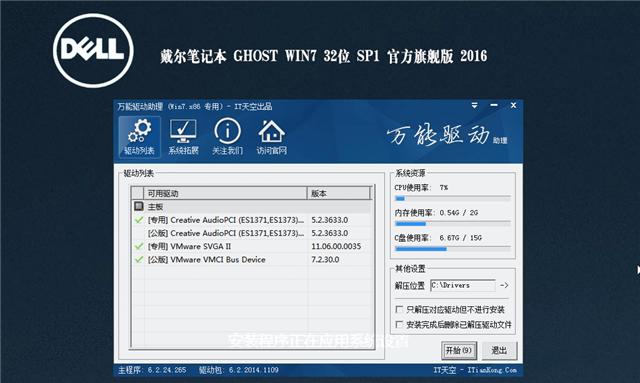Open the title bar dropdown menu arrow
The image size is (640, 383).
(474, 106)
